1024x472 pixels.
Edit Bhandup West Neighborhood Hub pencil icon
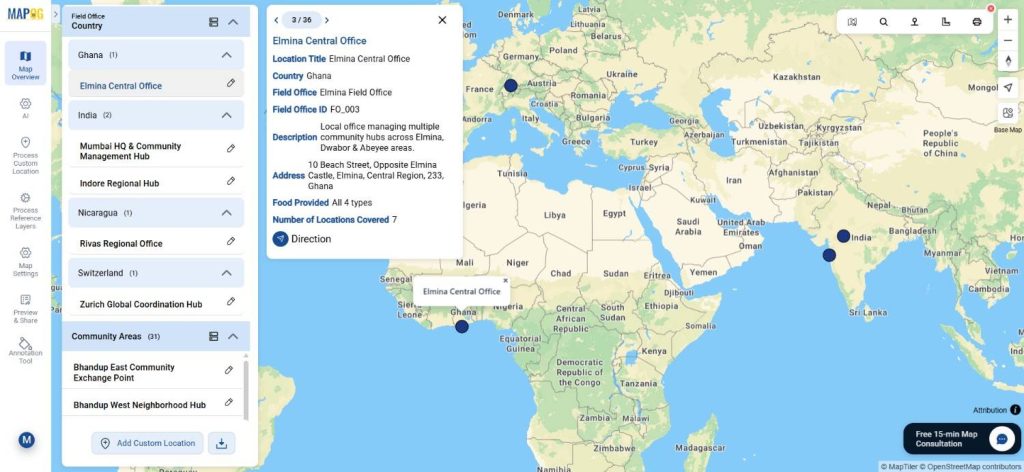[x=229, y=402]
